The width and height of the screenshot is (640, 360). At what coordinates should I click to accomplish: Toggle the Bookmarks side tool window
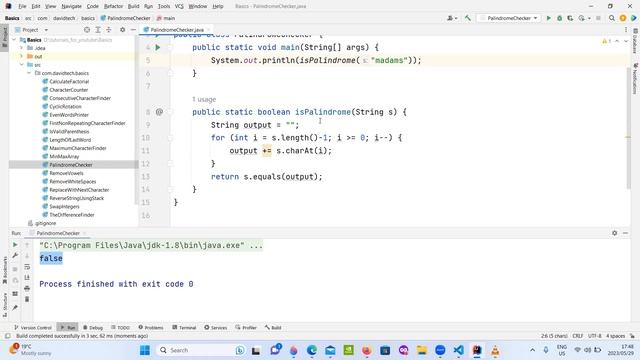(4, 270)
